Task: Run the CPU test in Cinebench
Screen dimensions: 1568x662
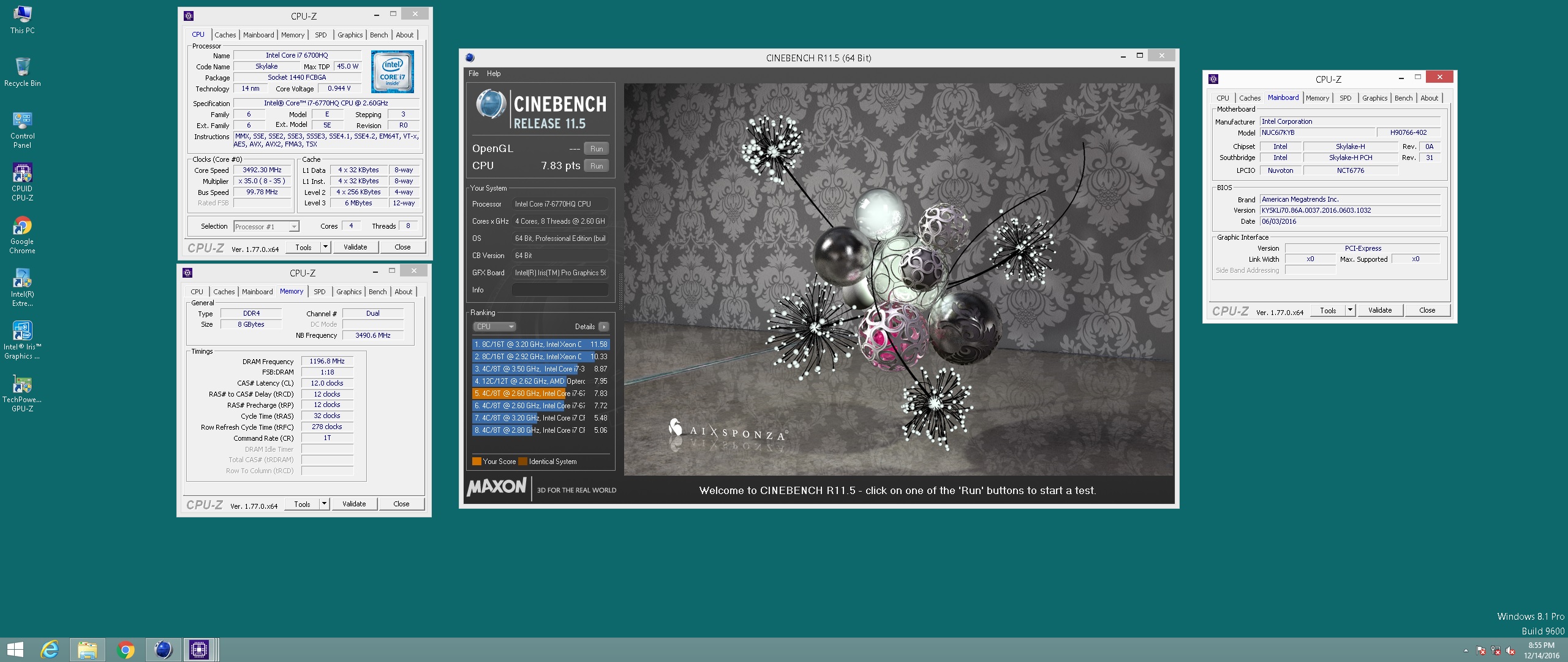Action: (x=596, y=166)
